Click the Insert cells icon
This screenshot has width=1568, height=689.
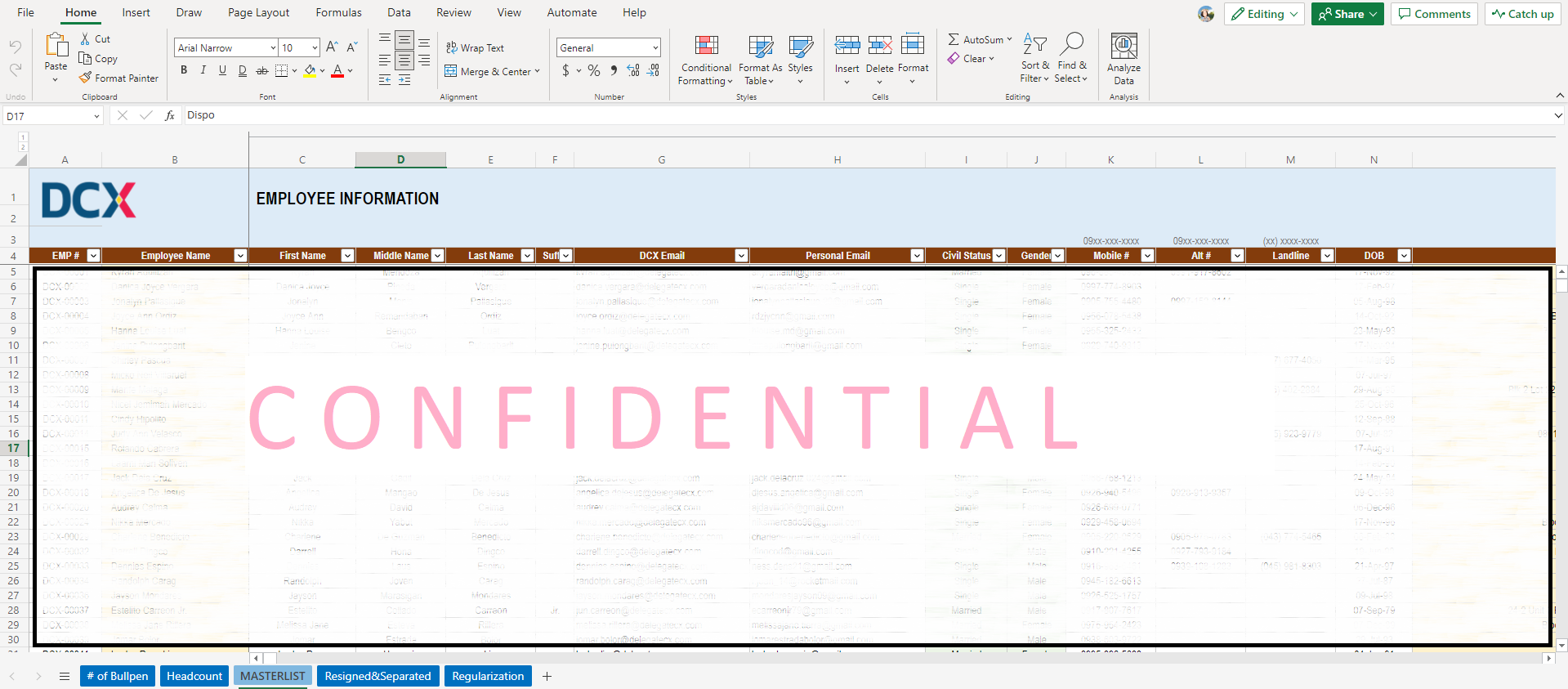[847, 45]
